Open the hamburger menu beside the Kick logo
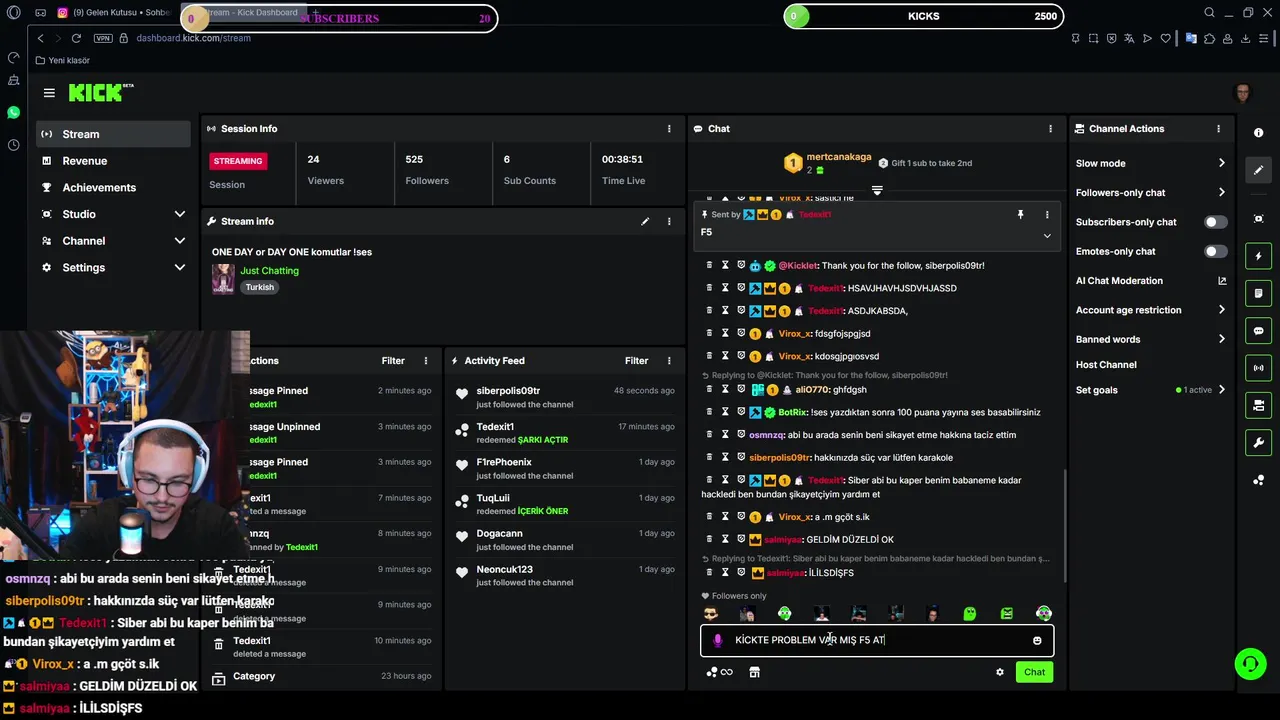 click(x=49, y=93)
